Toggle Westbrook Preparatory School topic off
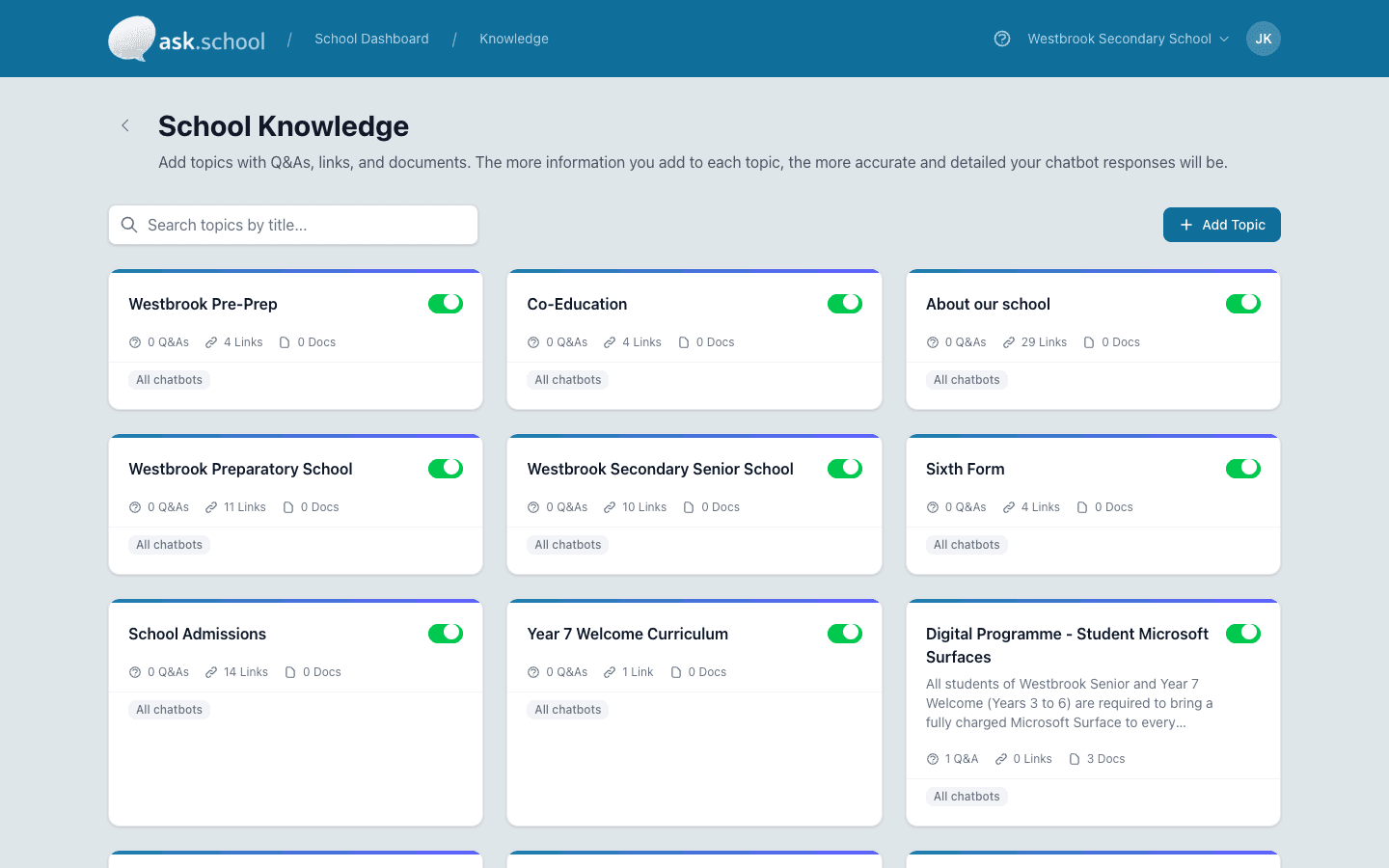1389x868 pixels. click(446, 469)
